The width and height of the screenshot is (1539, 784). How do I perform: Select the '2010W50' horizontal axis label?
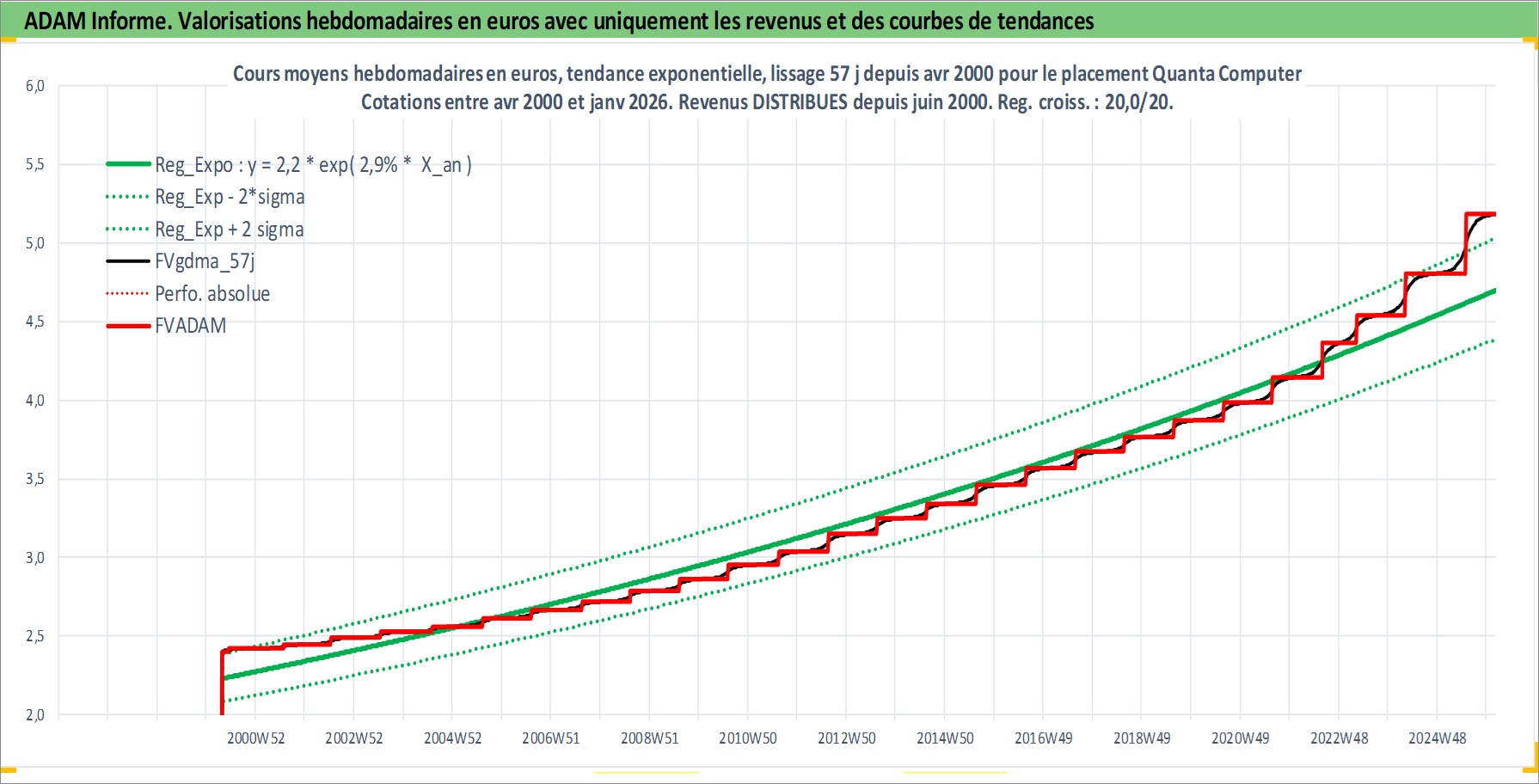click(748, 738)
